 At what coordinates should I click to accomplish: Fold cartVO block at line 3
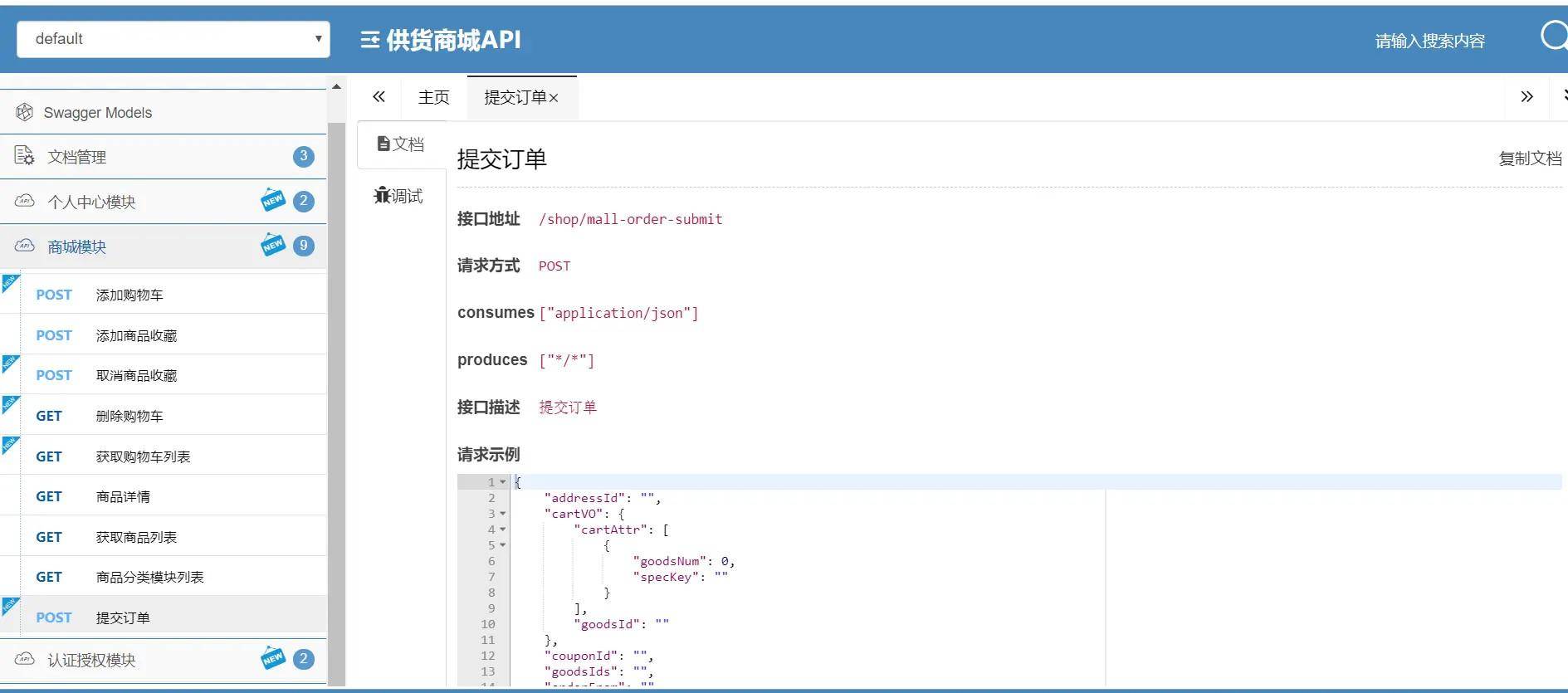502,514
